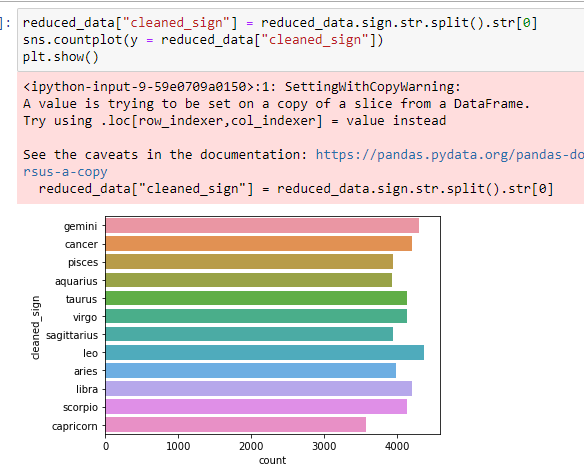Click the sagittarius teal bar
Screen dimensions: 584x476
click(x=249, y=334)
